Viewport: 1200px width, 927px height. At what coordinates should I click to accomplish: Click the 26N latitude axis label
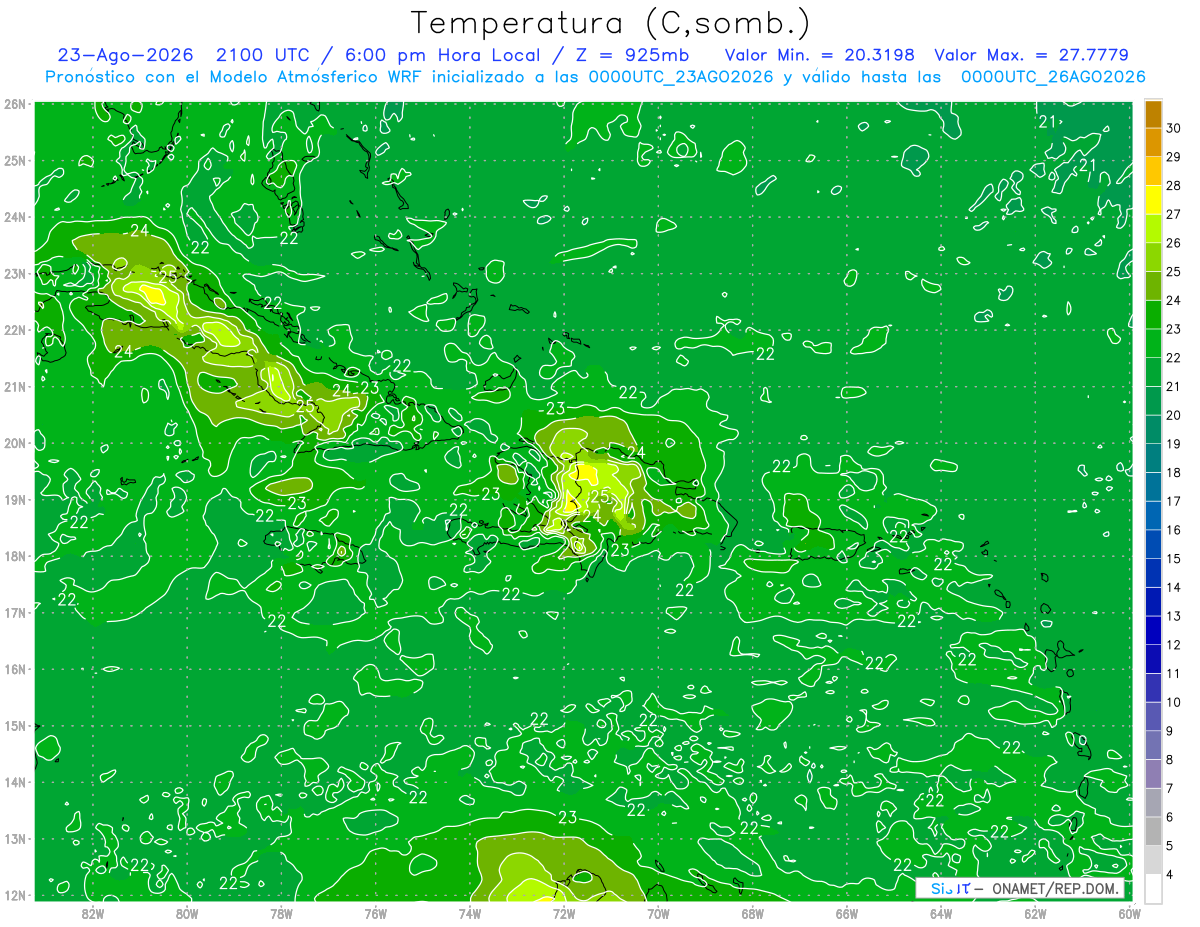[x=14, y=104]
